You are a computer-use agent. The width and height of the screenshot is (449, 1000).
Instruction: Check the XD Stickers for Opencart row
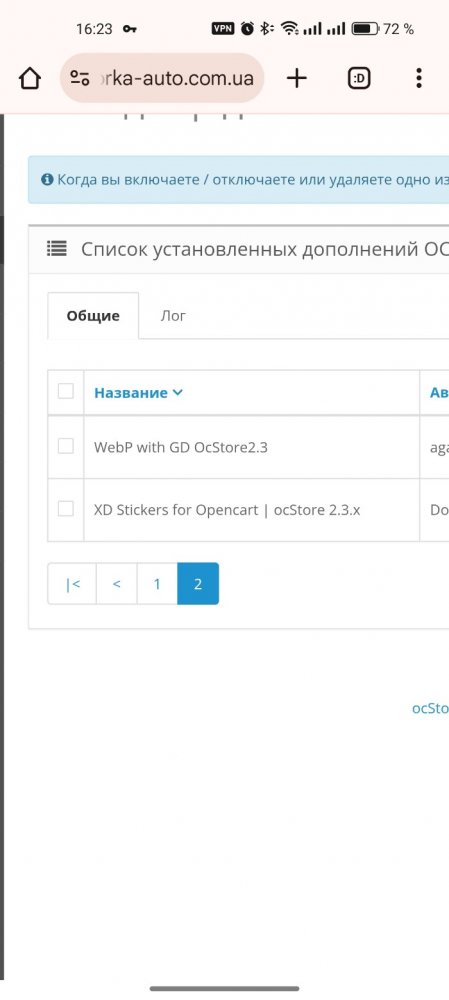66,508
